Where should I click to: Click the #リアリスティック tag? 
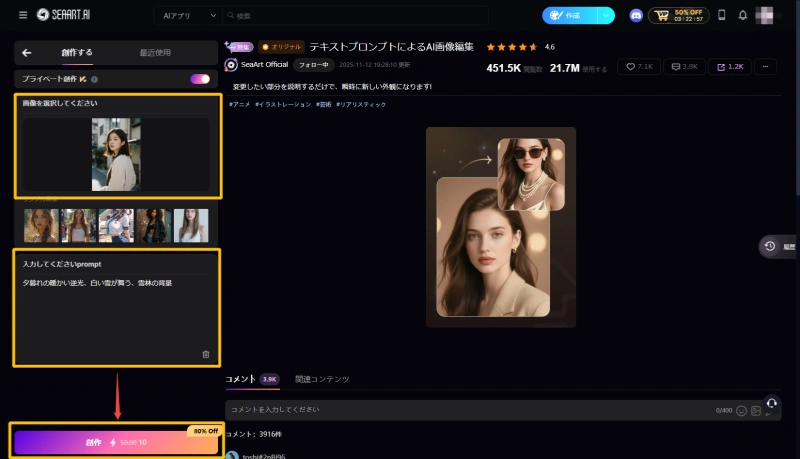pos(361,105)
